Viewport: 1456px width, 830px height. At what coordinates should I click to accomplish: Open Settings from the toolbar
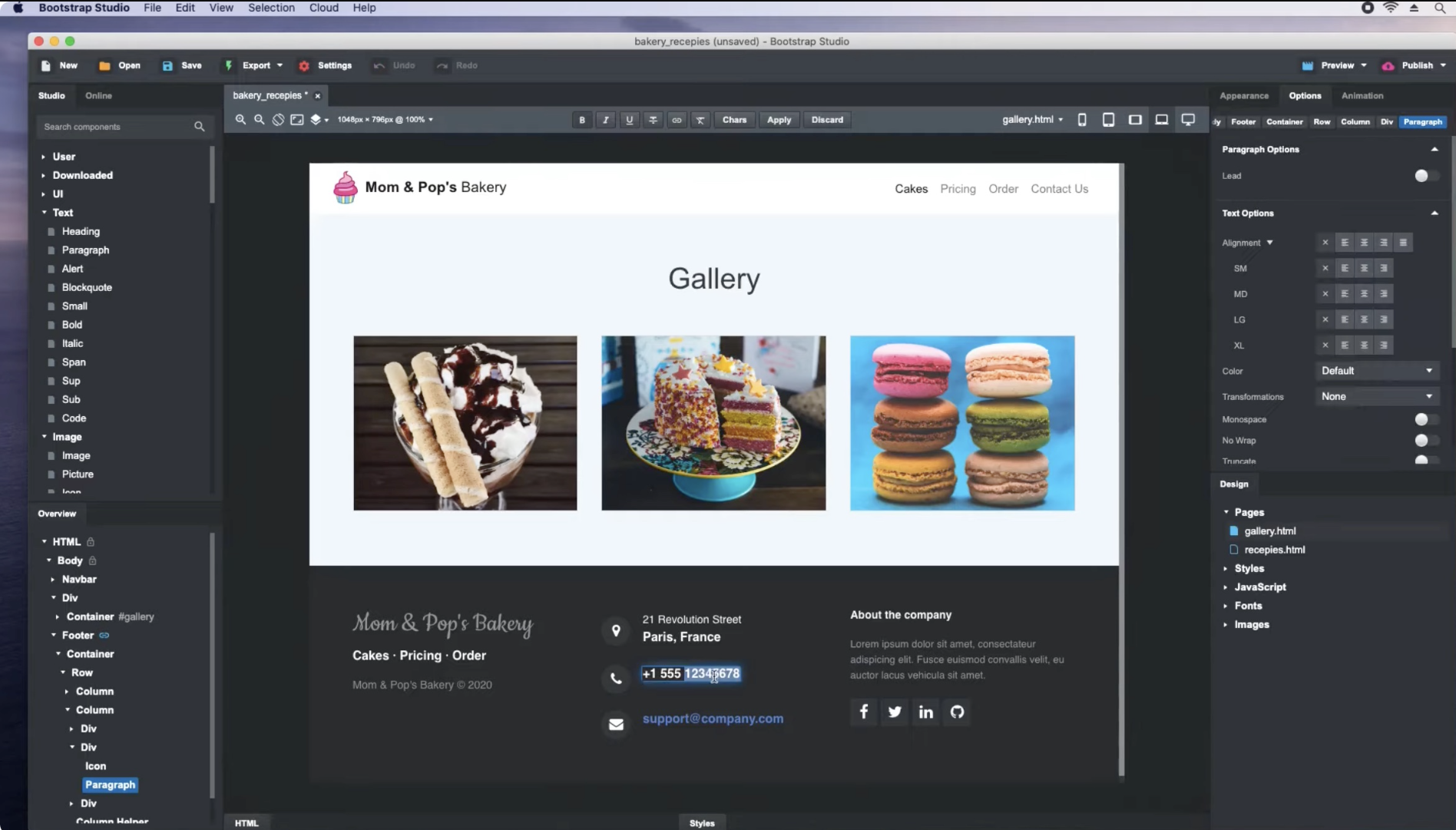click(325, 66)
